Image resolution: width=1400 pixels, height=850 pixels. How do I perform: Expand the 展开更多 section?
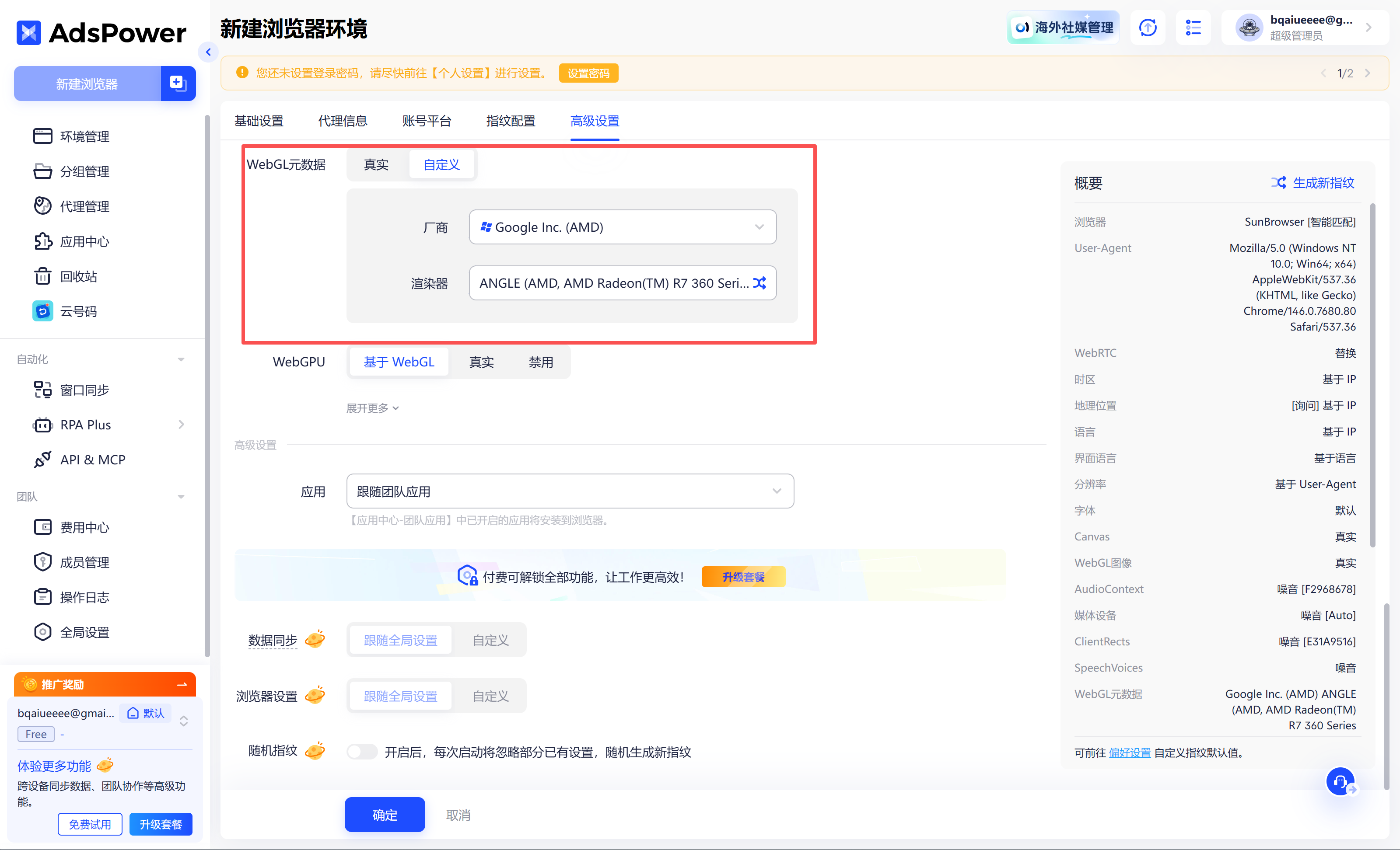pyautogui.click(x=372, y=408)
